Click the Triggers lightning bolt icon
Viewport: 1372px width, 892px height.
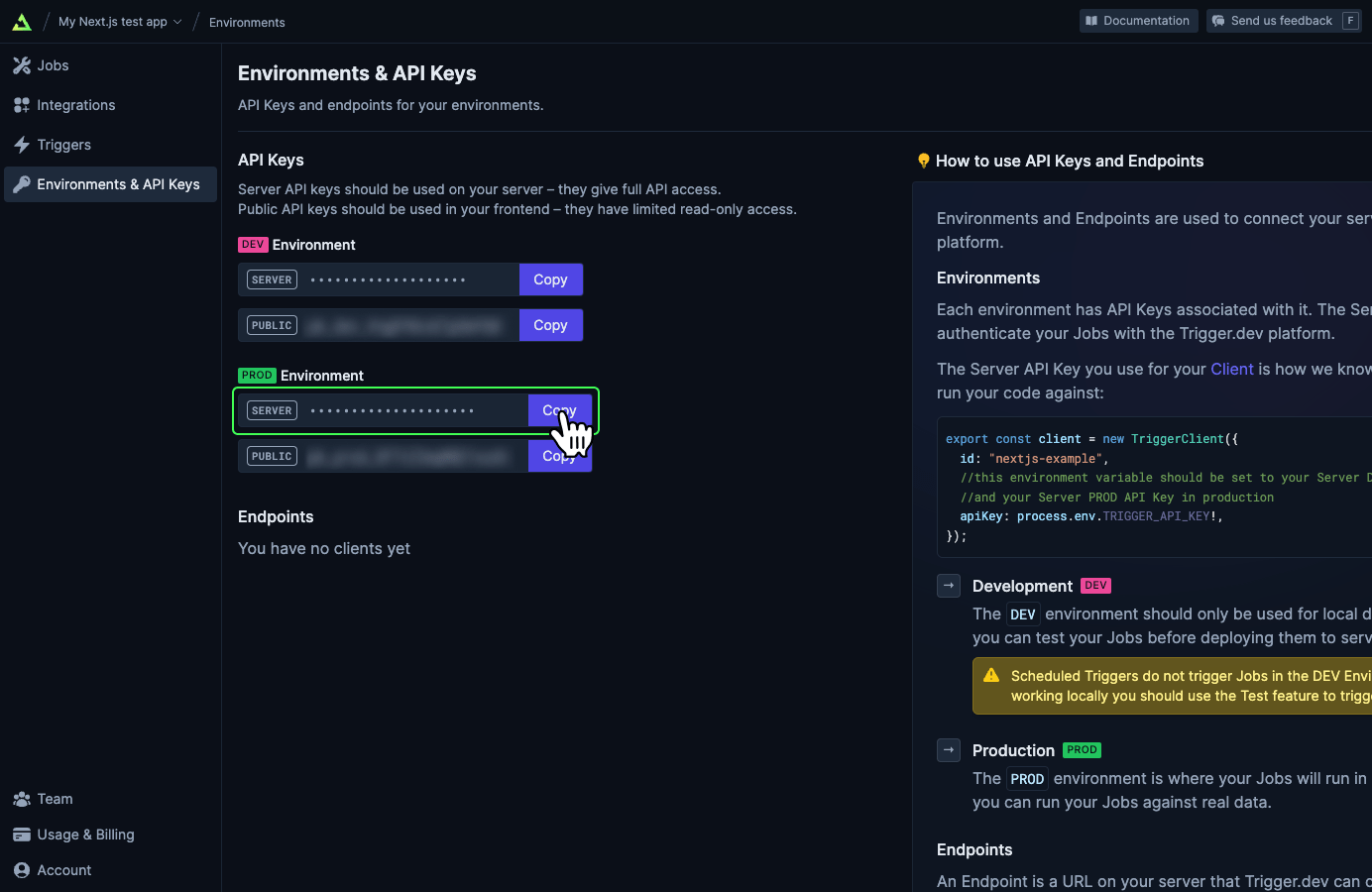coord(22,145)
